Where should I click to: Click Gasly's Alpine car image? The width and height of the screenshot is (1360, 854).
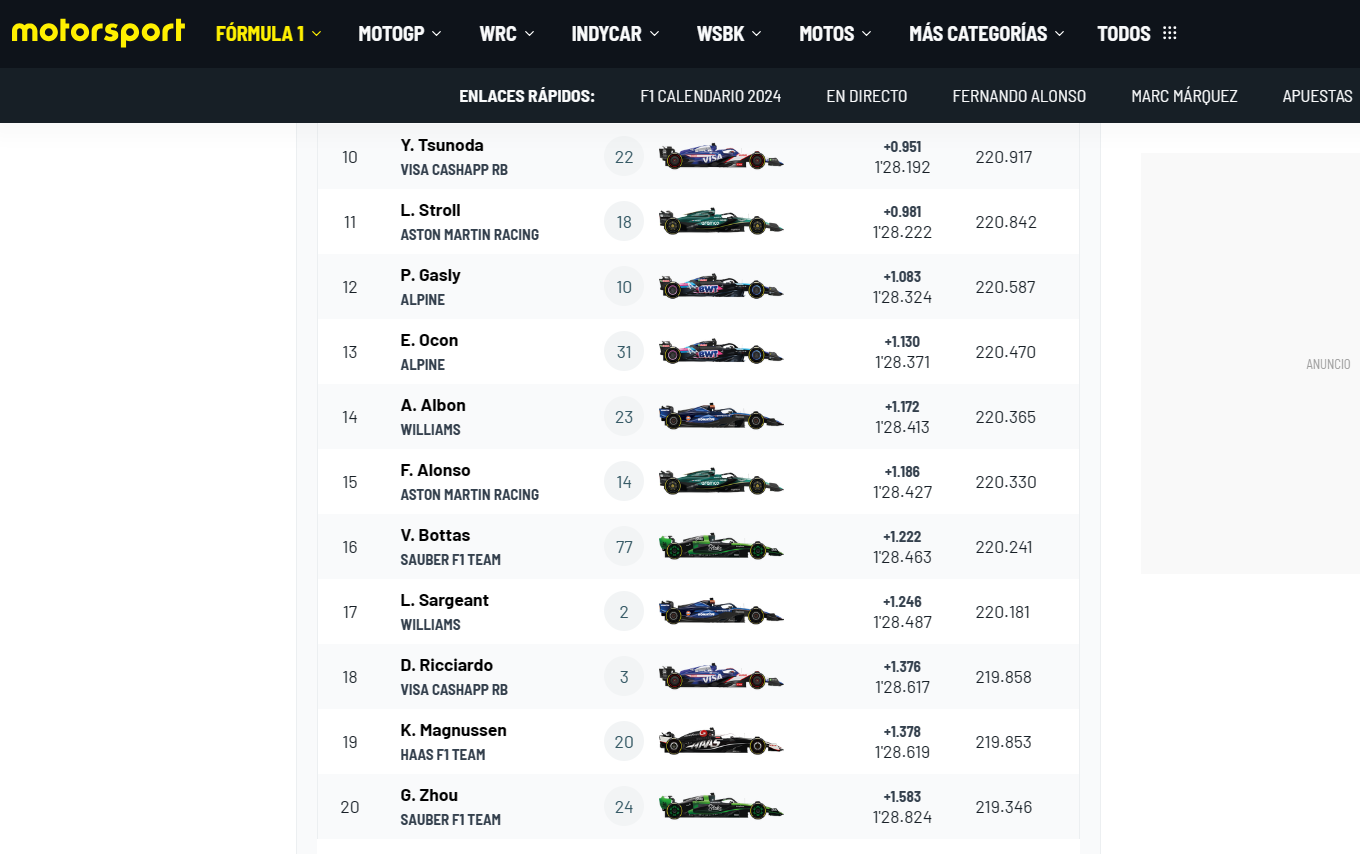pyautogui.click(x=721, y=287)
